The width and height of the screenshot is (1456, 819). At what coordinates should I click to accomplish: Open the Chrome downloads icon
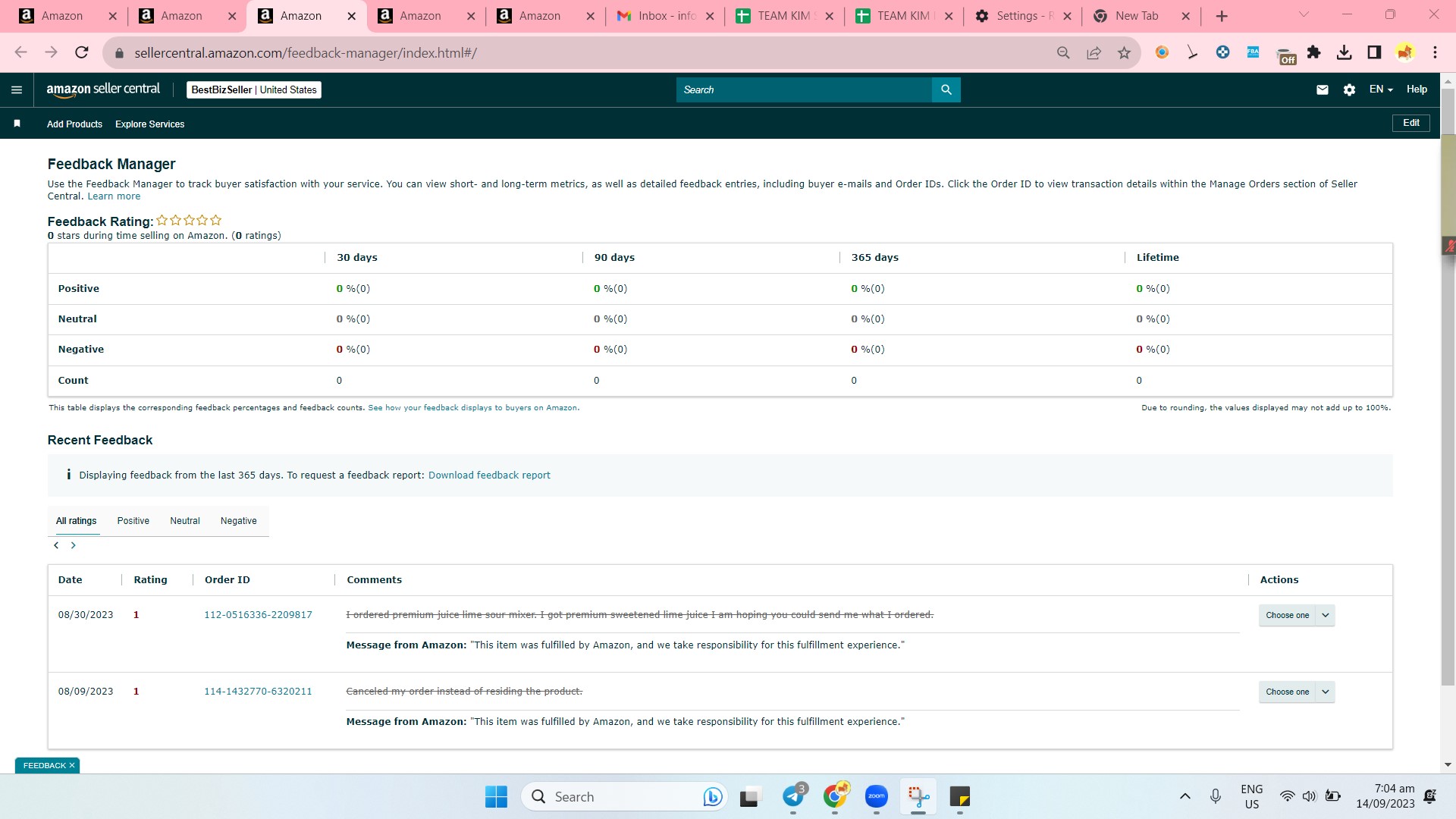point(1345,52)
